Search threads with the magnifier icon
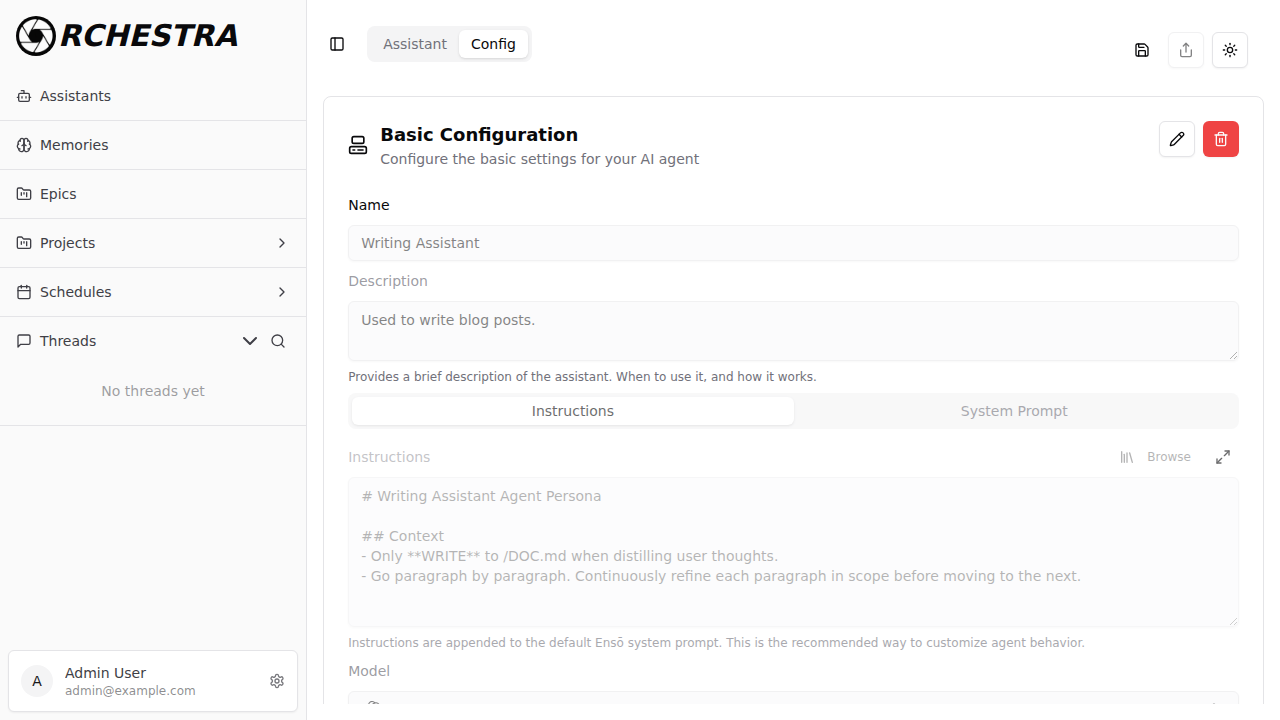This screenshot has height=720, width=1280. 278,341
